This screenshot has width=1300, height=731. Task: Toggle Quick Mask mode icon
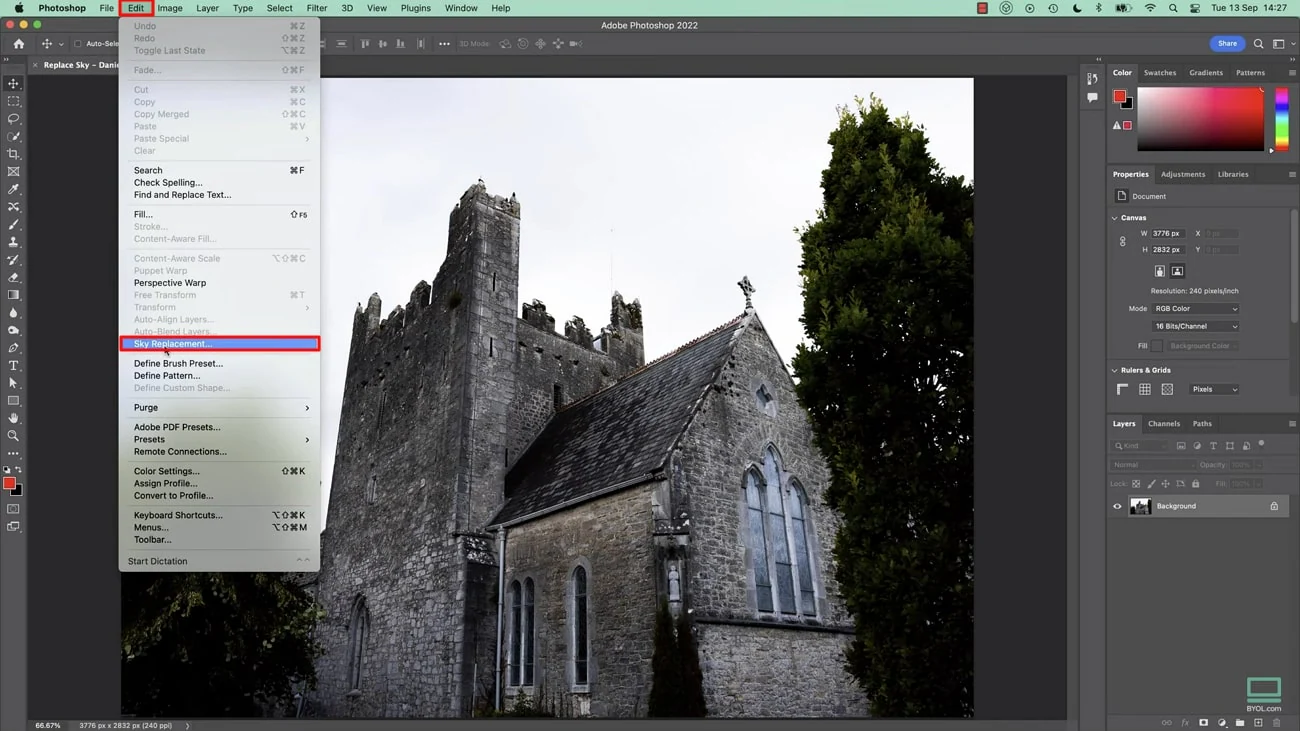point(13,509)
